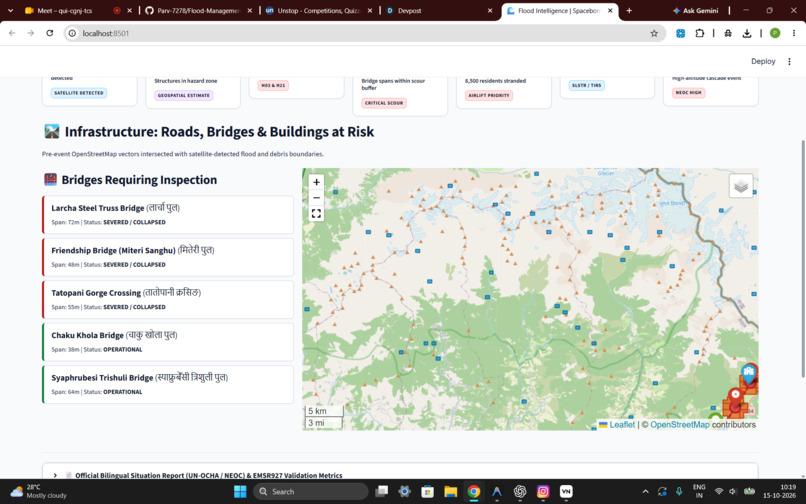Go back to the previous page
806x504 pixels.
coord(12,33)
